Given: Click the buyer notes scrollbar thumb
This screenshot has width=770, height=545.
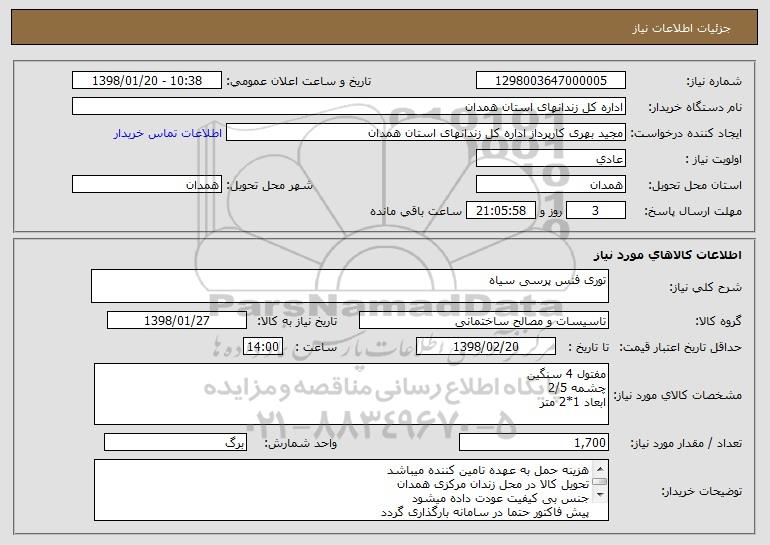Looking at the screenshot, I should (x=600, y=481).
